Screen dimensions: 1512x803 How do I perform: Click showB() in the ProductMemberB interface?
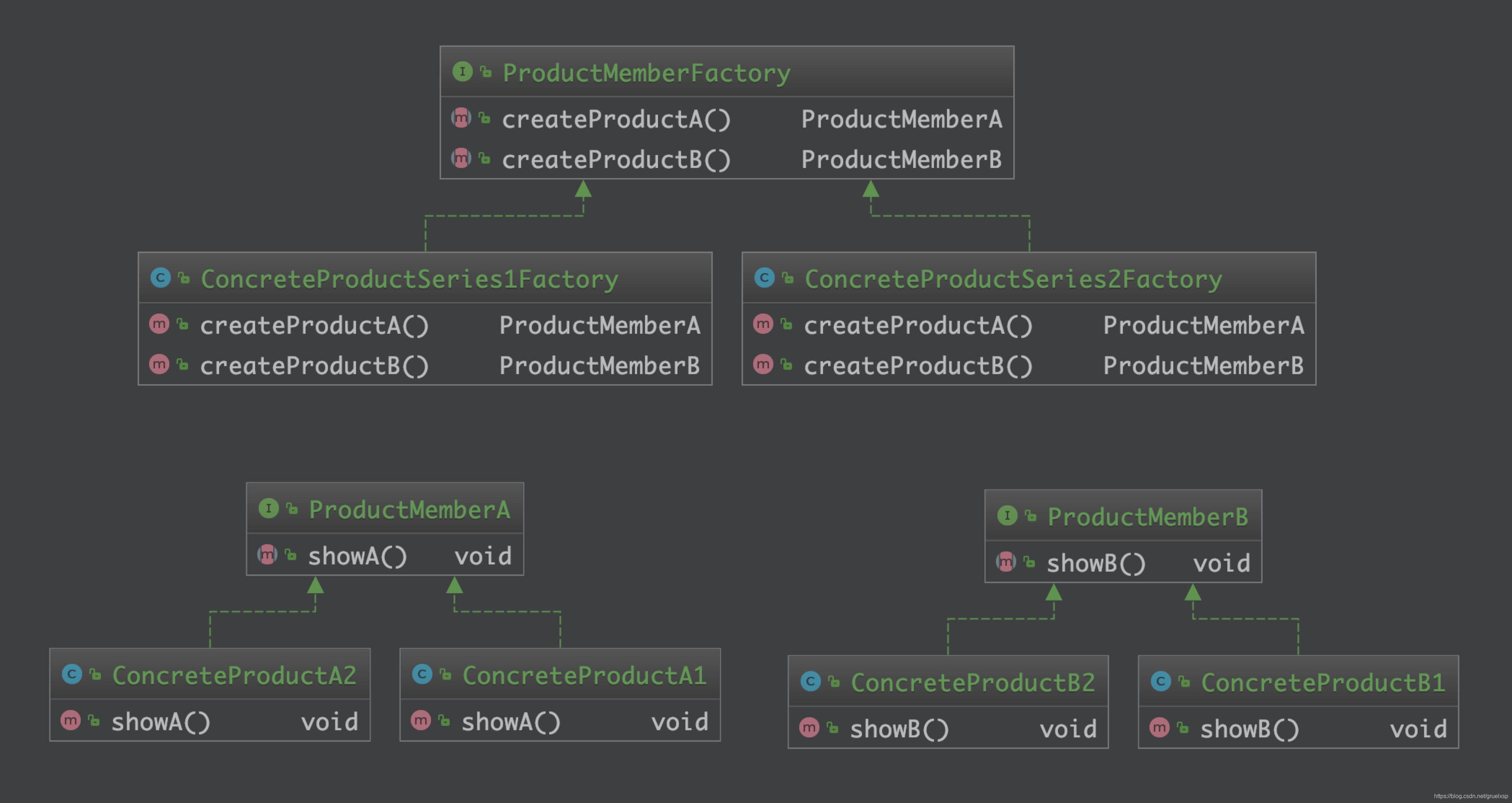(x=1097, y=564)
